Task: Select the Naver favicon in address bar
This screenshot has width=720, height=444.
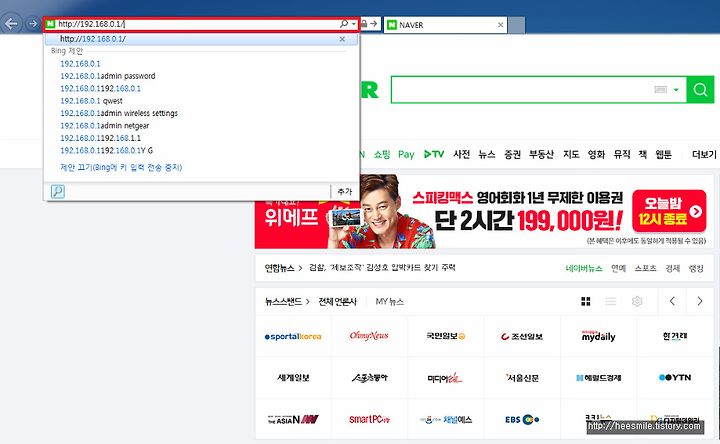Action: [50, 24]
